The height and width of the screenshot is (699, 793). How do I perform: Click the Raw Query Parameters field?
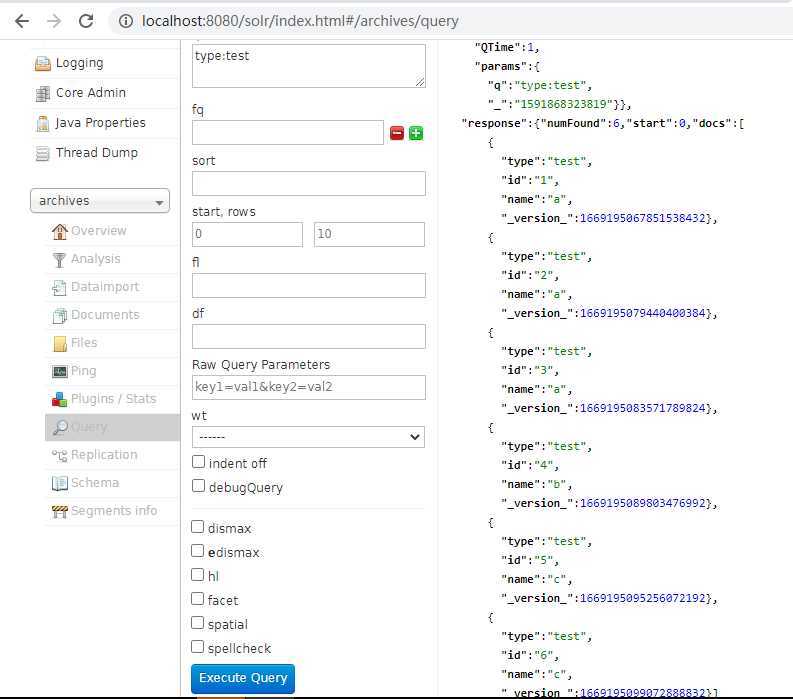308,387
